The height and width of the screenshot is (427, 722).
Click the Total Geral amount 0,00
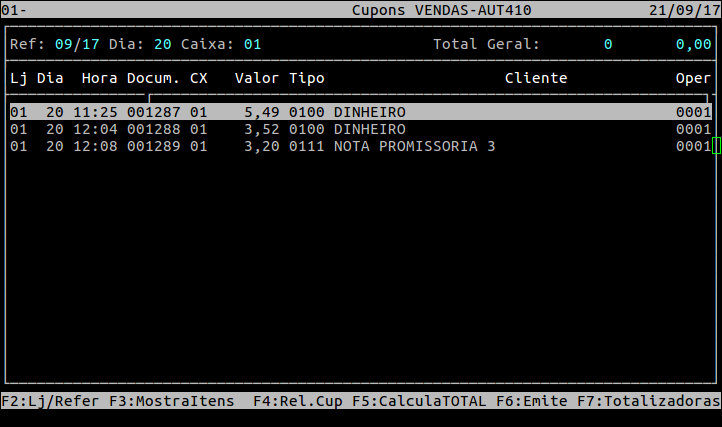[x=693, y=45]
